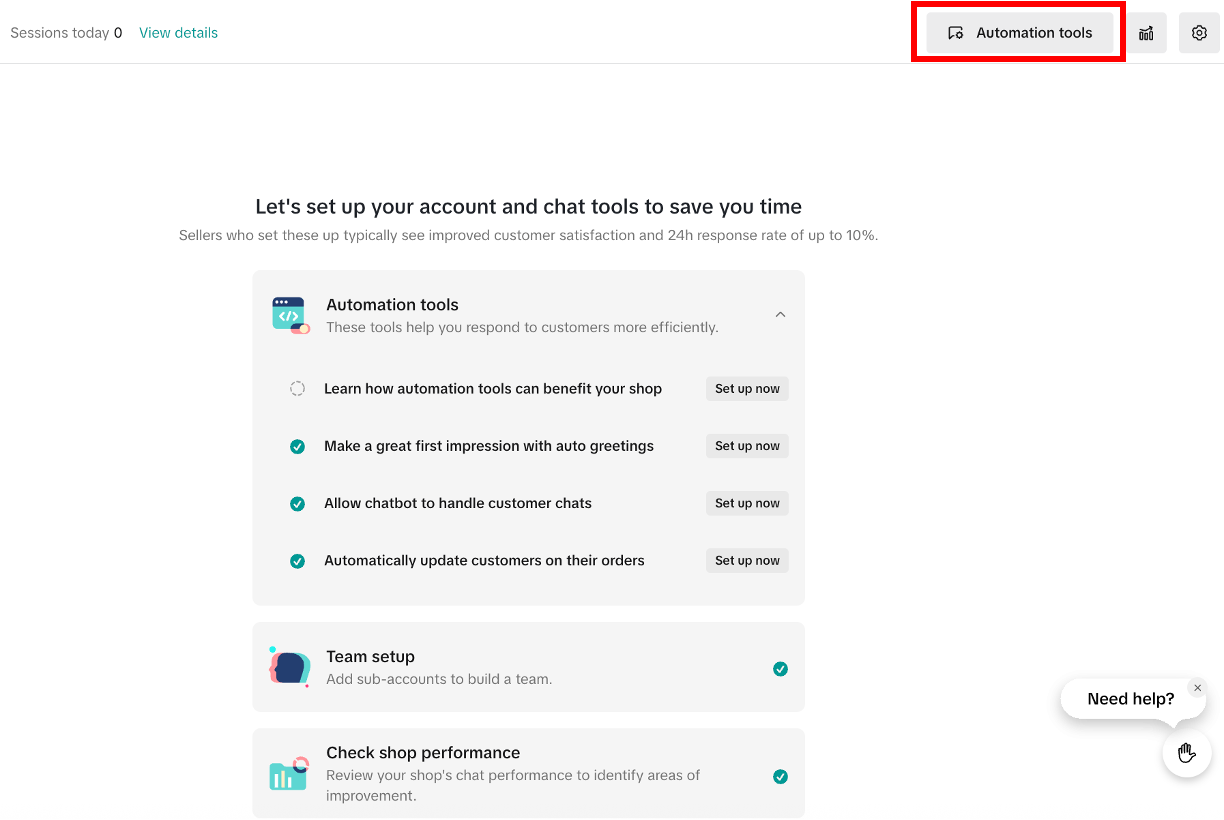Click the Check shop performance green checkmark
Screen dimensions: 1224x820
pyautogui.click(x=780, y=776)
